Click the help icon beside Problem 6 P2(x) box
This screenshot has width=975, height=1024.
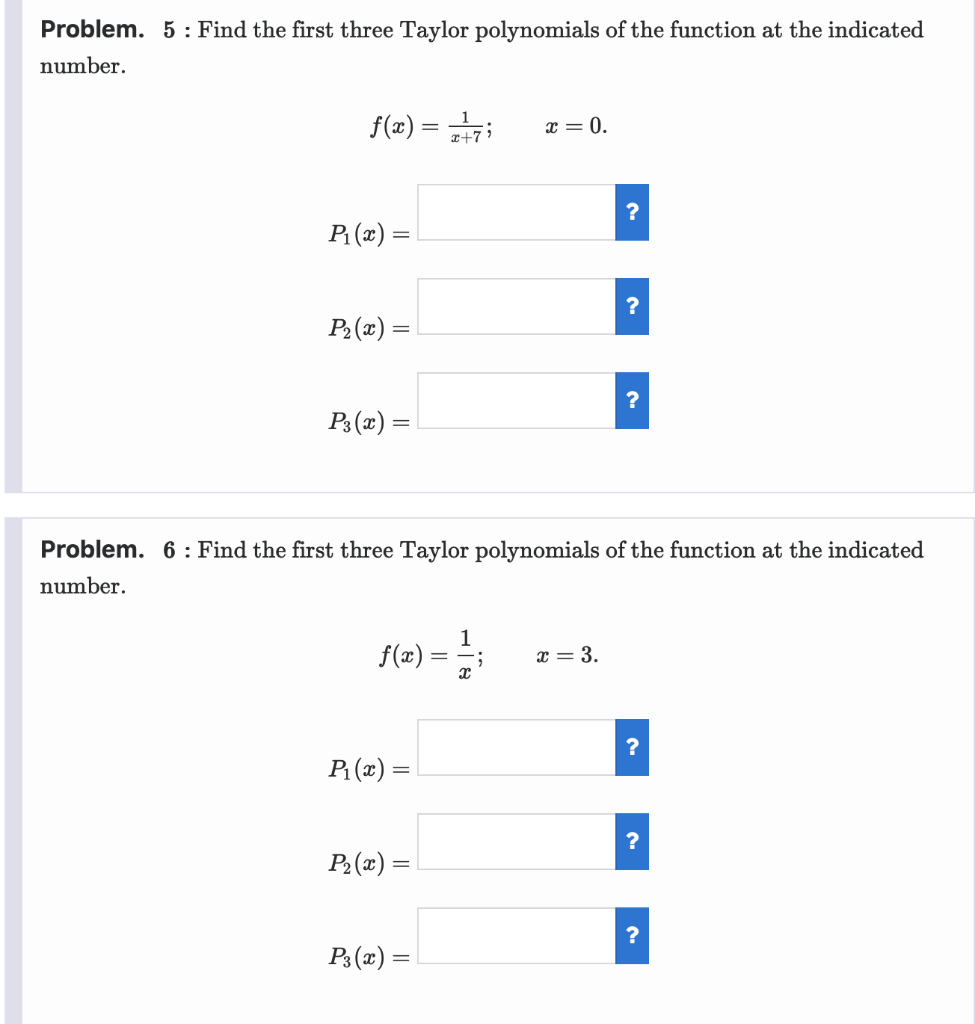pos(631,841)
